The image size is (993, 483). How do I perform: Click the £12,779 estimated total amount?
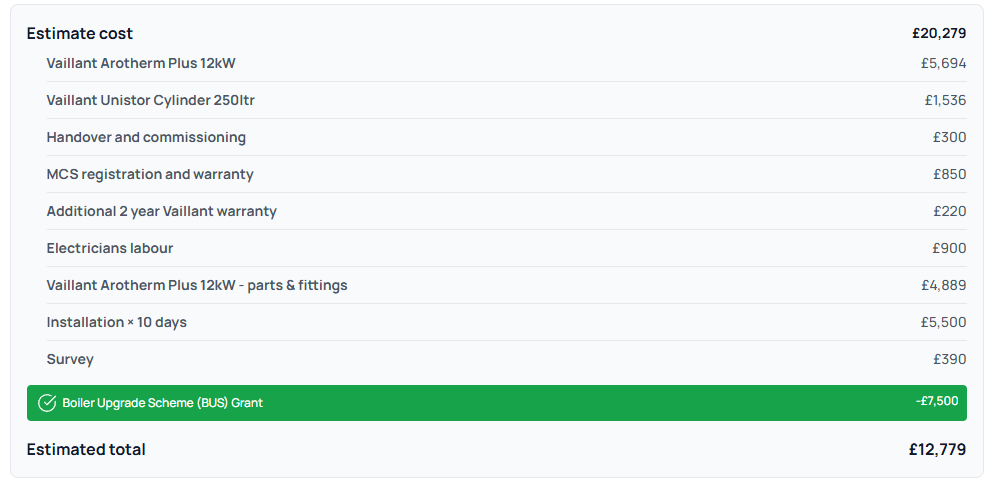[x=937, y=450]
